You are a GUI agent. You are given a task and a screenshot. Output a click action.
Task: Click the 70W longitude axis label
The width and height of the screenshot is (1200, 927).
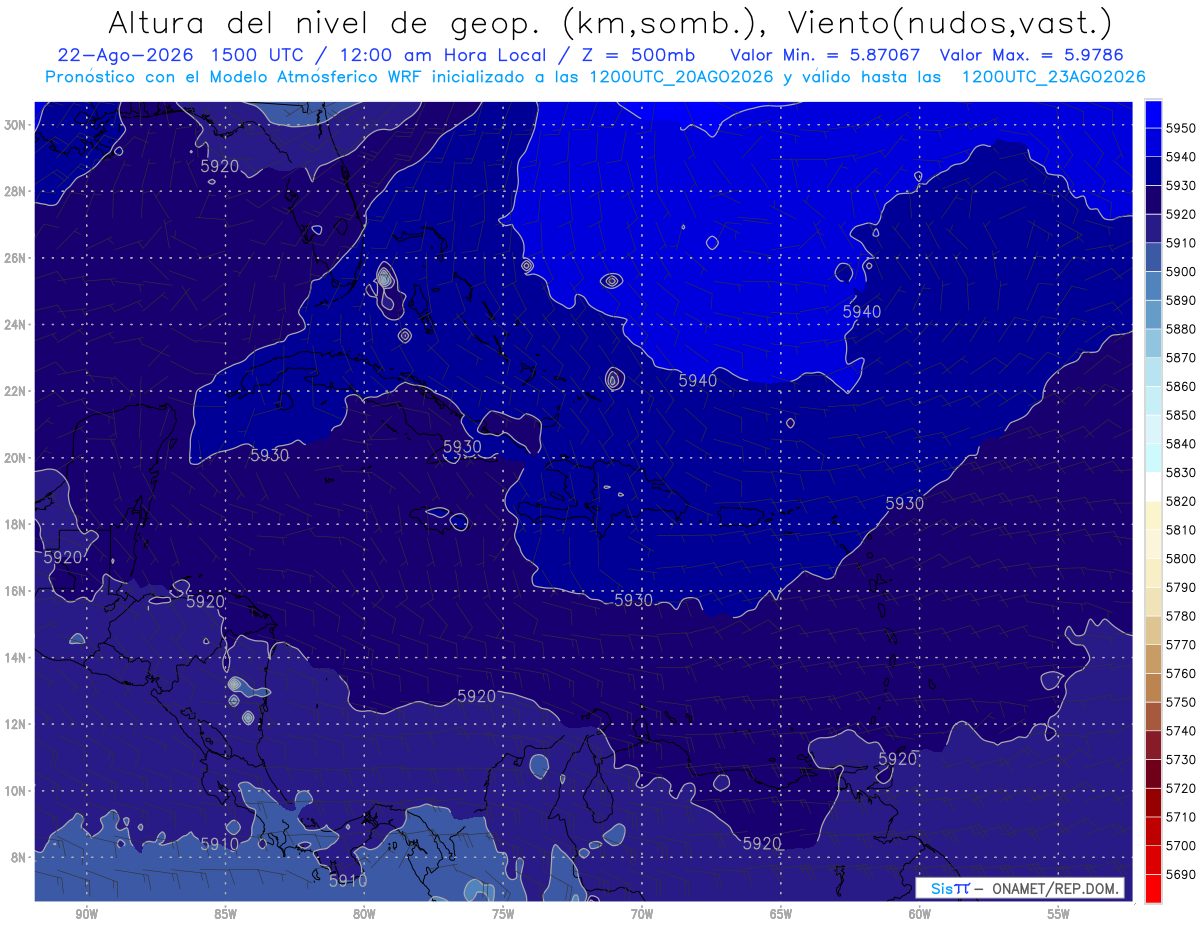(642, 914)
